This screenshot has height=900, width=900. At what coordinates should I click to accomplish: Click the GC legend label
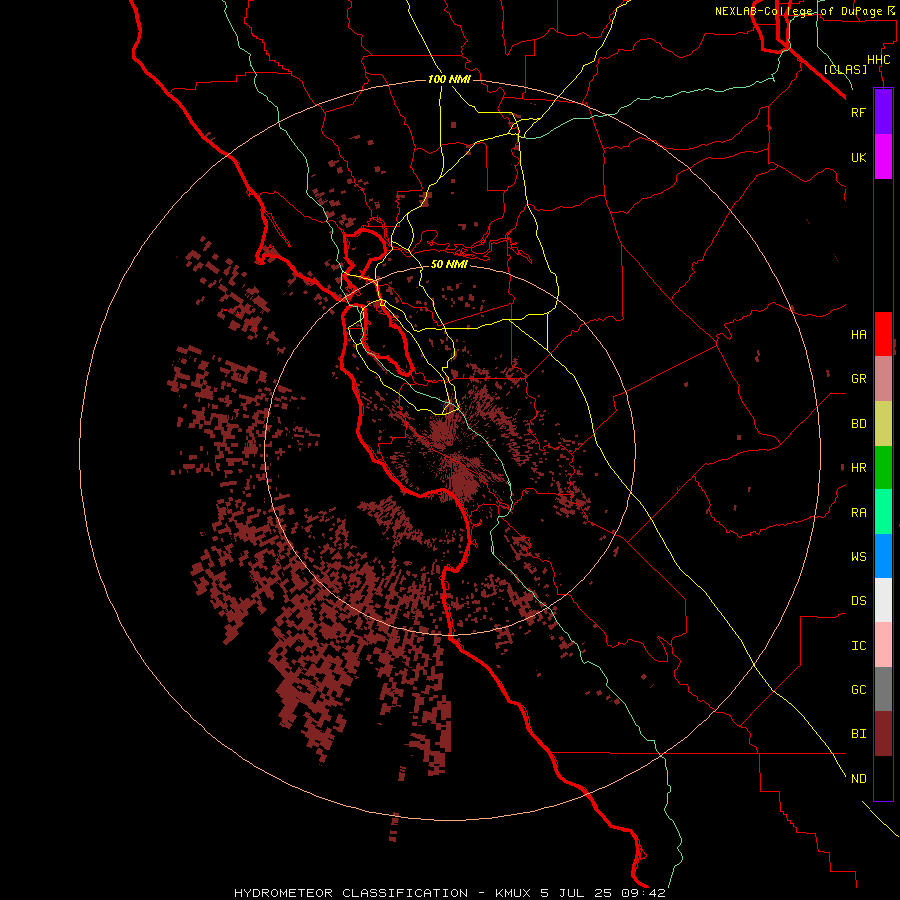[x=858, y=690]
